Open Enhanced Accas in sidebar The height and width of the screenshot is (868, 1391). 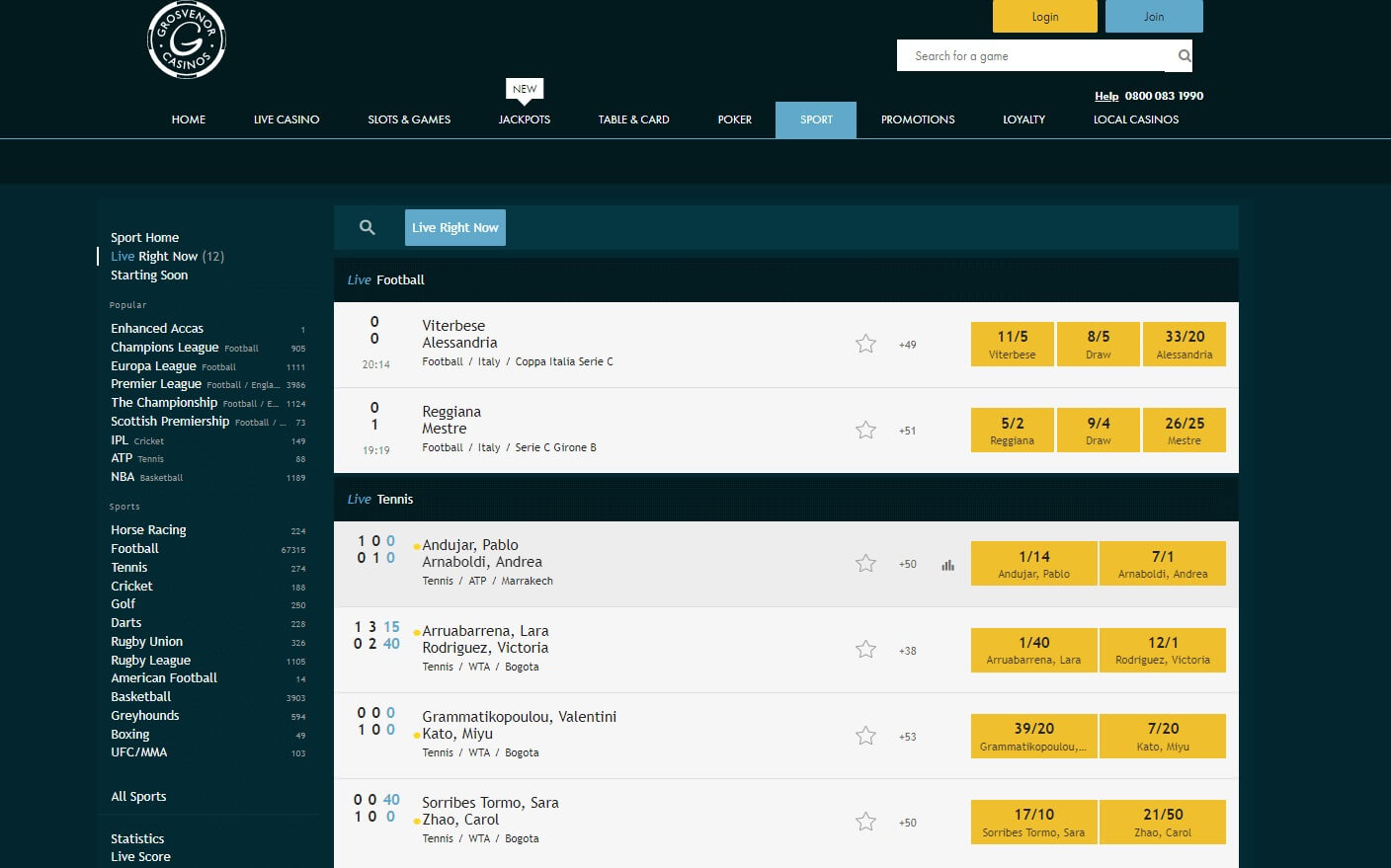[x=157, y=328]
